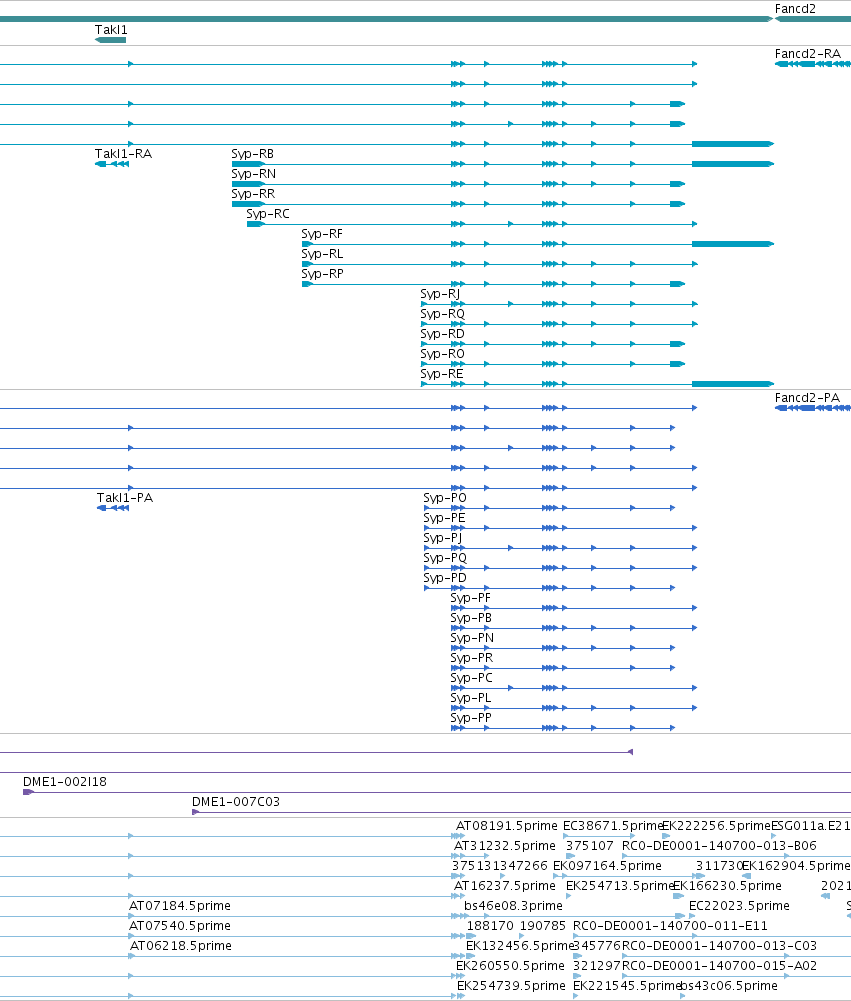Open clone DME1-002I18

pyautogui.click(x=65, y=782)
